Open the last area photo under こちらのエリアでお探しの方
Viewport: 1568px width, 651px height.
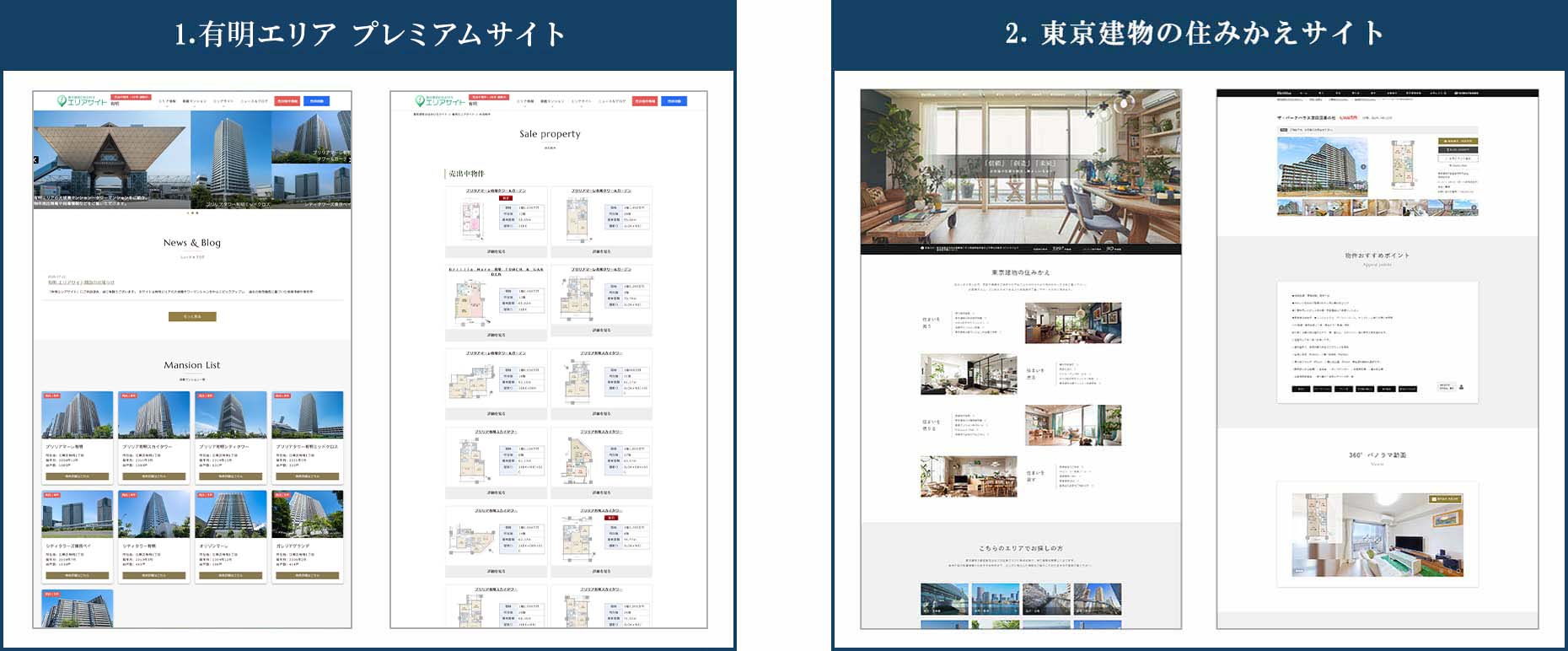[x=1098, y=599]
